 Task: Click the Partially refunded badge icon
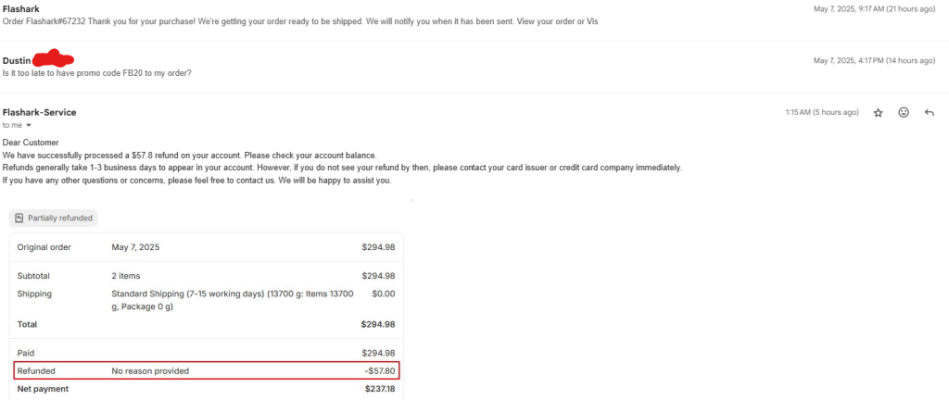[19, 218]
